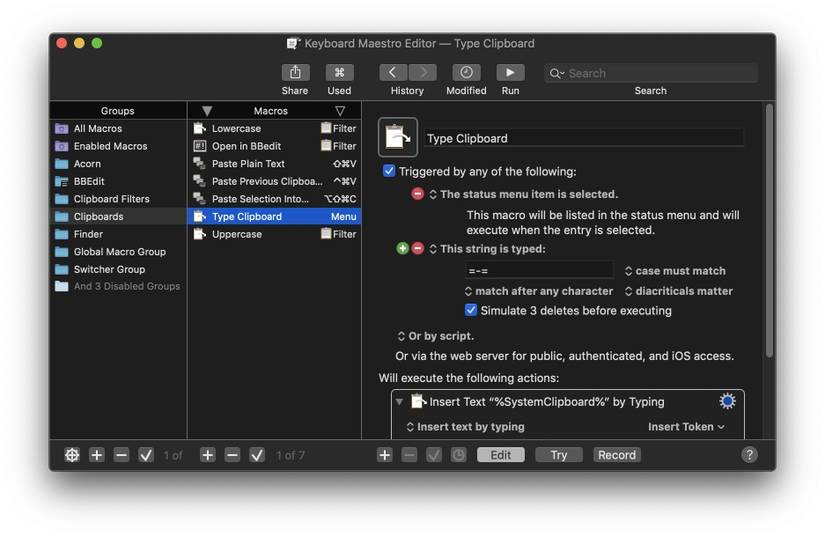Viewport: 825px width, 536px height.
Task: Go back in History
Action: point(393,73)
